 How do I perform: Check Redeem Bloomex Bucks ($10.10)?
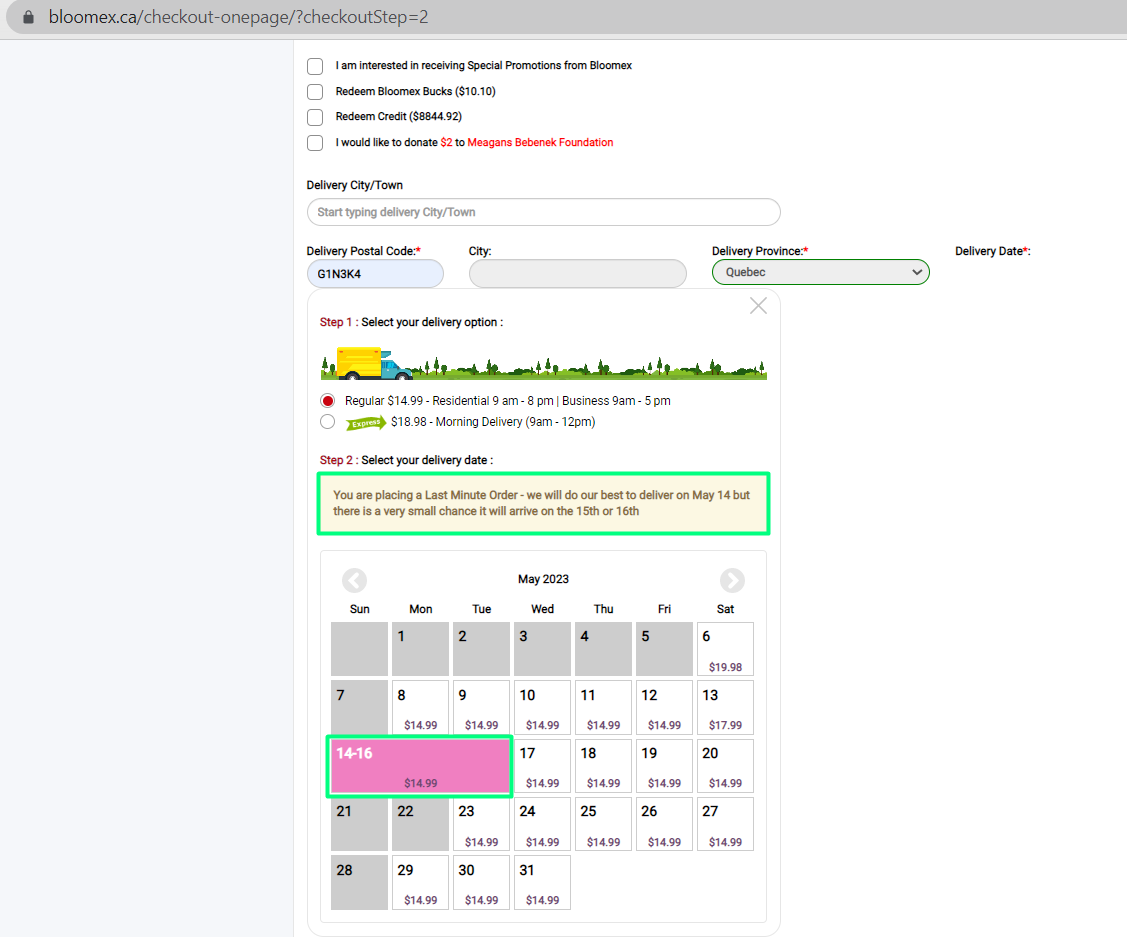coord(315,92)
